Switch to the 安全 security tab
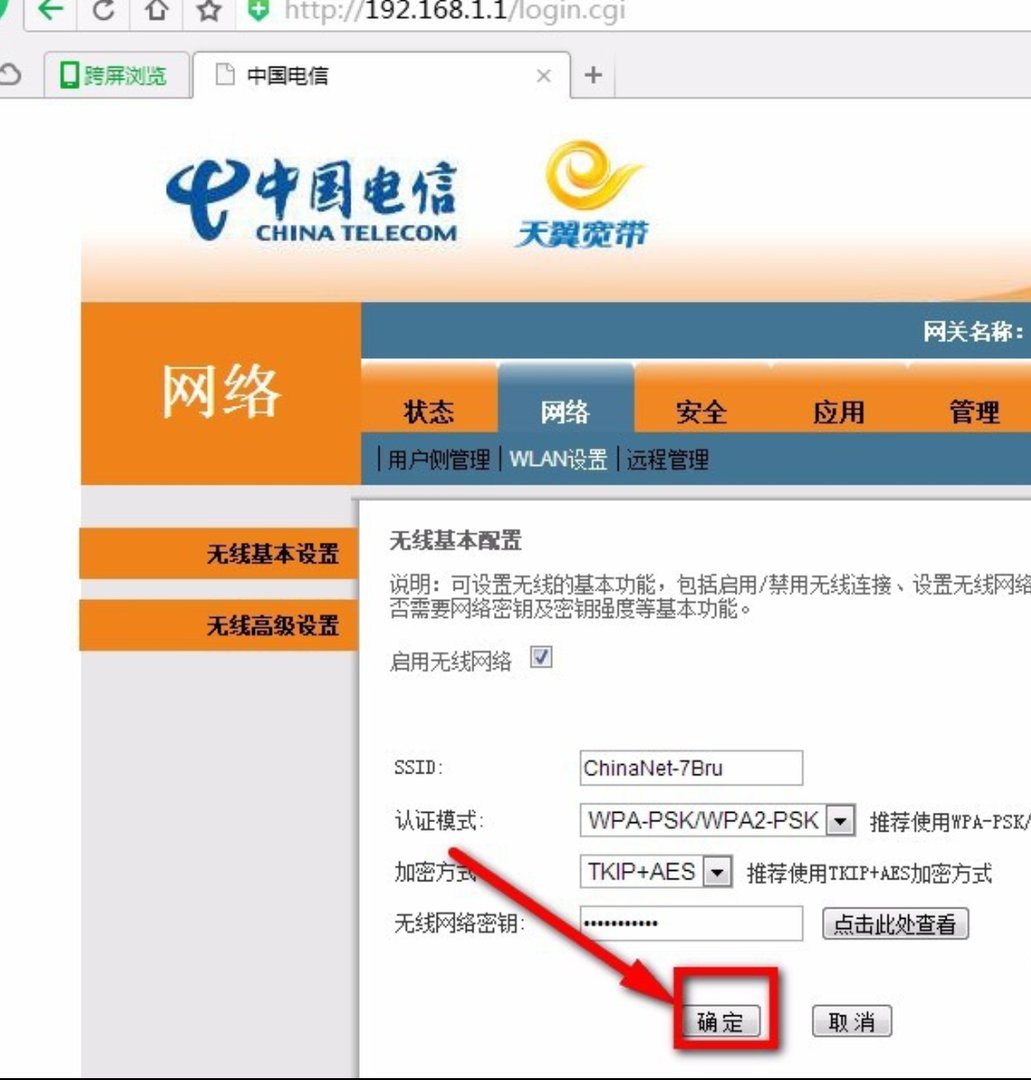The height and width of the screenshot is (1080, 1031). coord(702,411)
